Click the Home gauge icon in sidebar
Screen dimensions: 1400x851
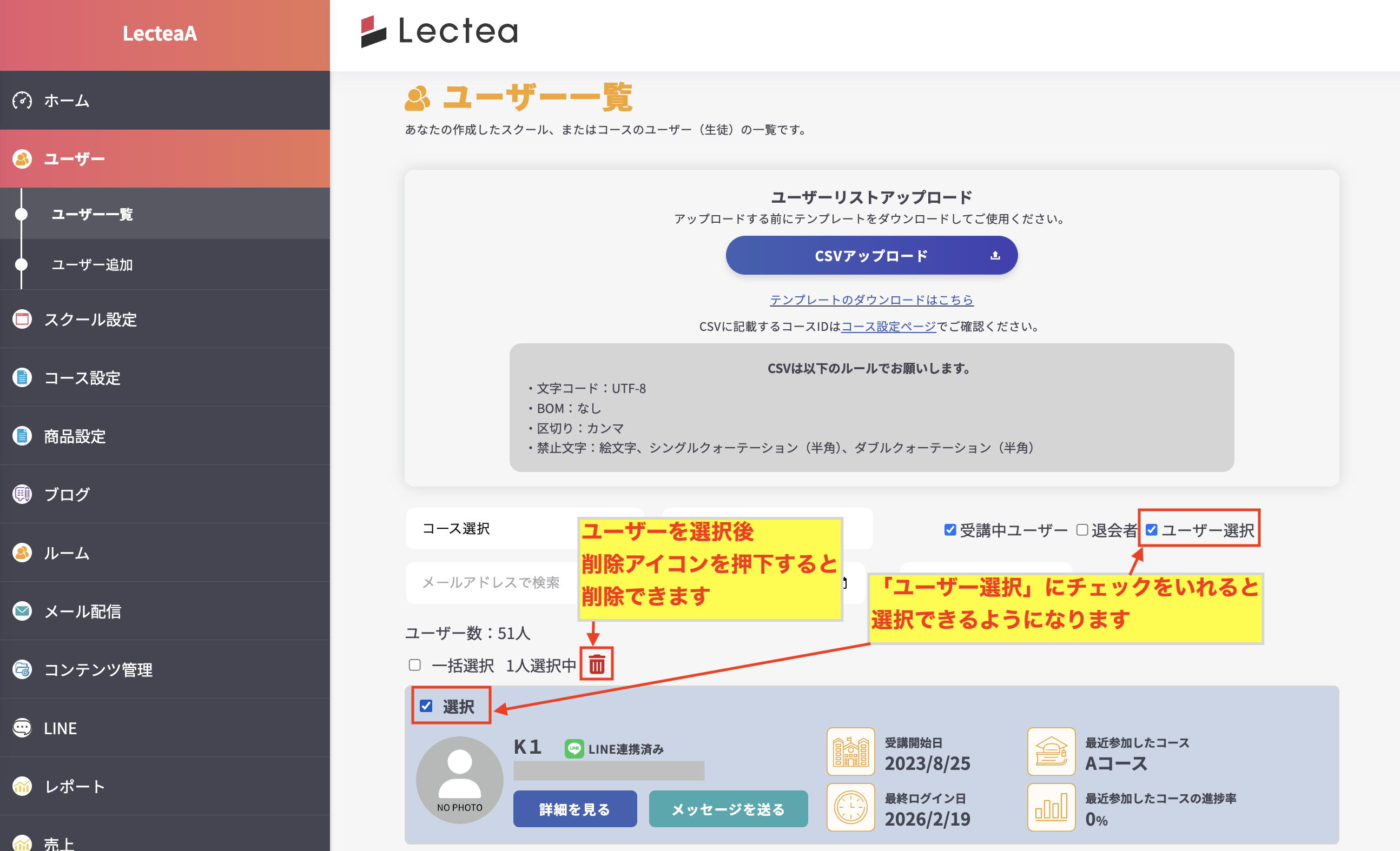[x=22, y=101]
